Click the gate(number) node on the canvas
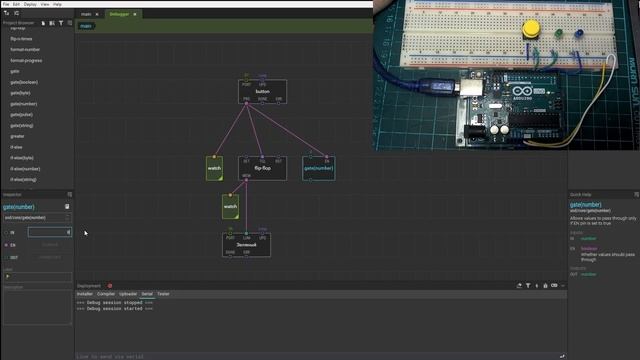640x360 pixels. 319,168
